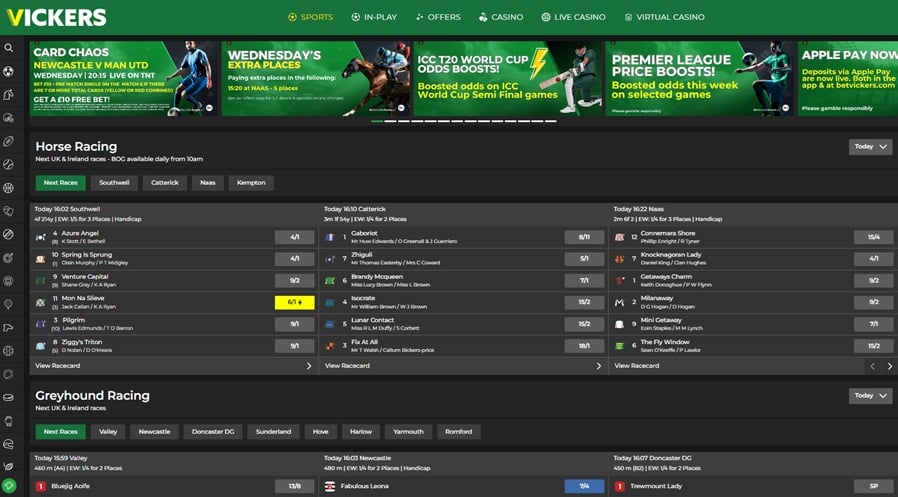Click the first green carousel indicator dash
Viewport: 898px width, 497px height.
click(x=377, y=121)
